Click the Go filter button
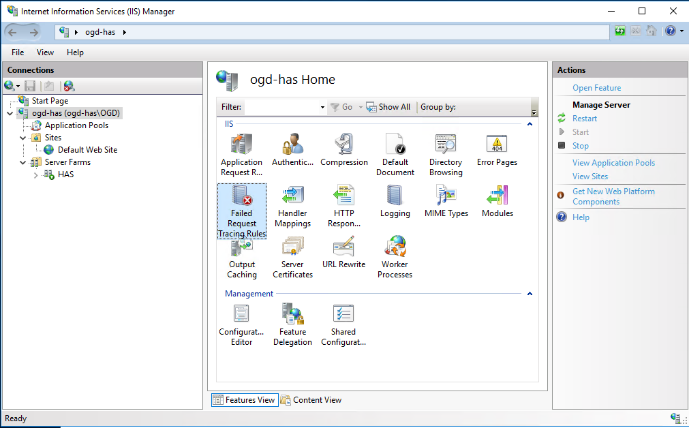Screen dimensions: 689x428 coord(341,107)
